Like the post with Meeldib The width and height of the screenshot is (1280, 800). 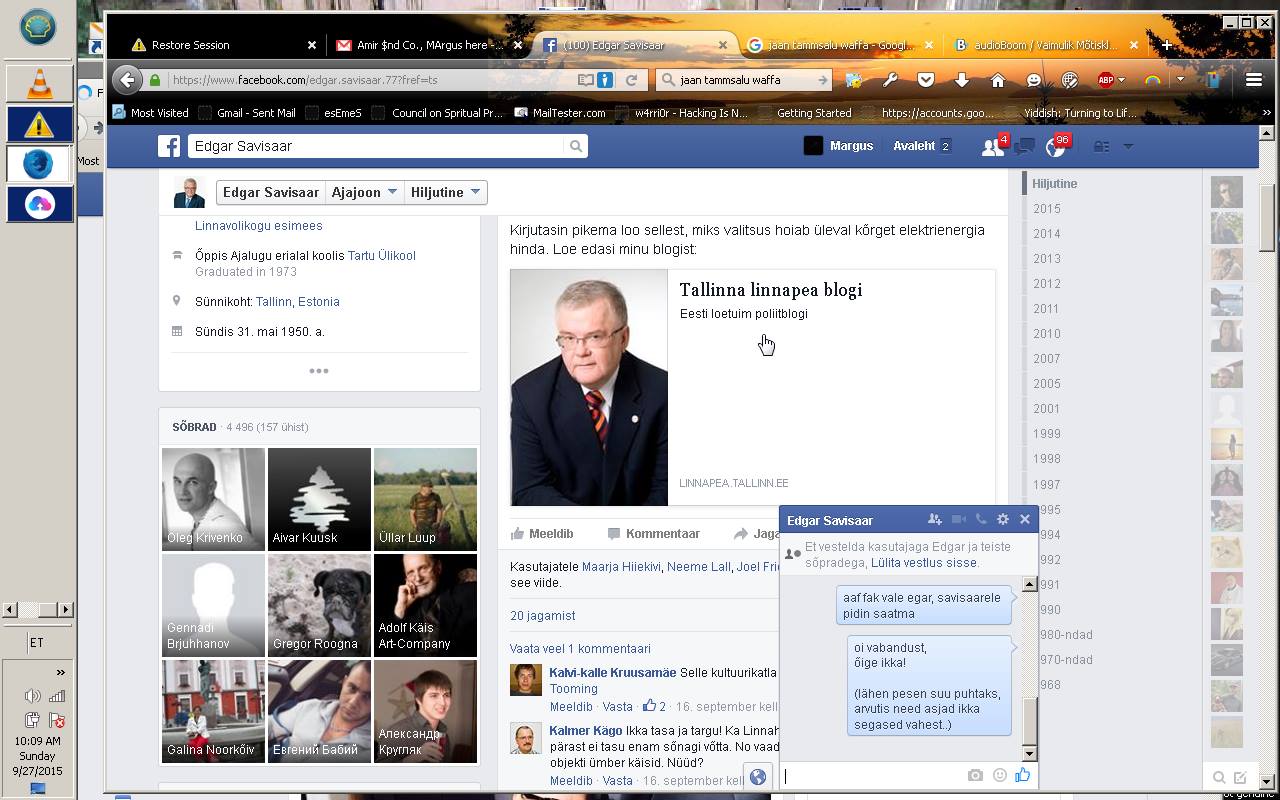pos(542,534)
